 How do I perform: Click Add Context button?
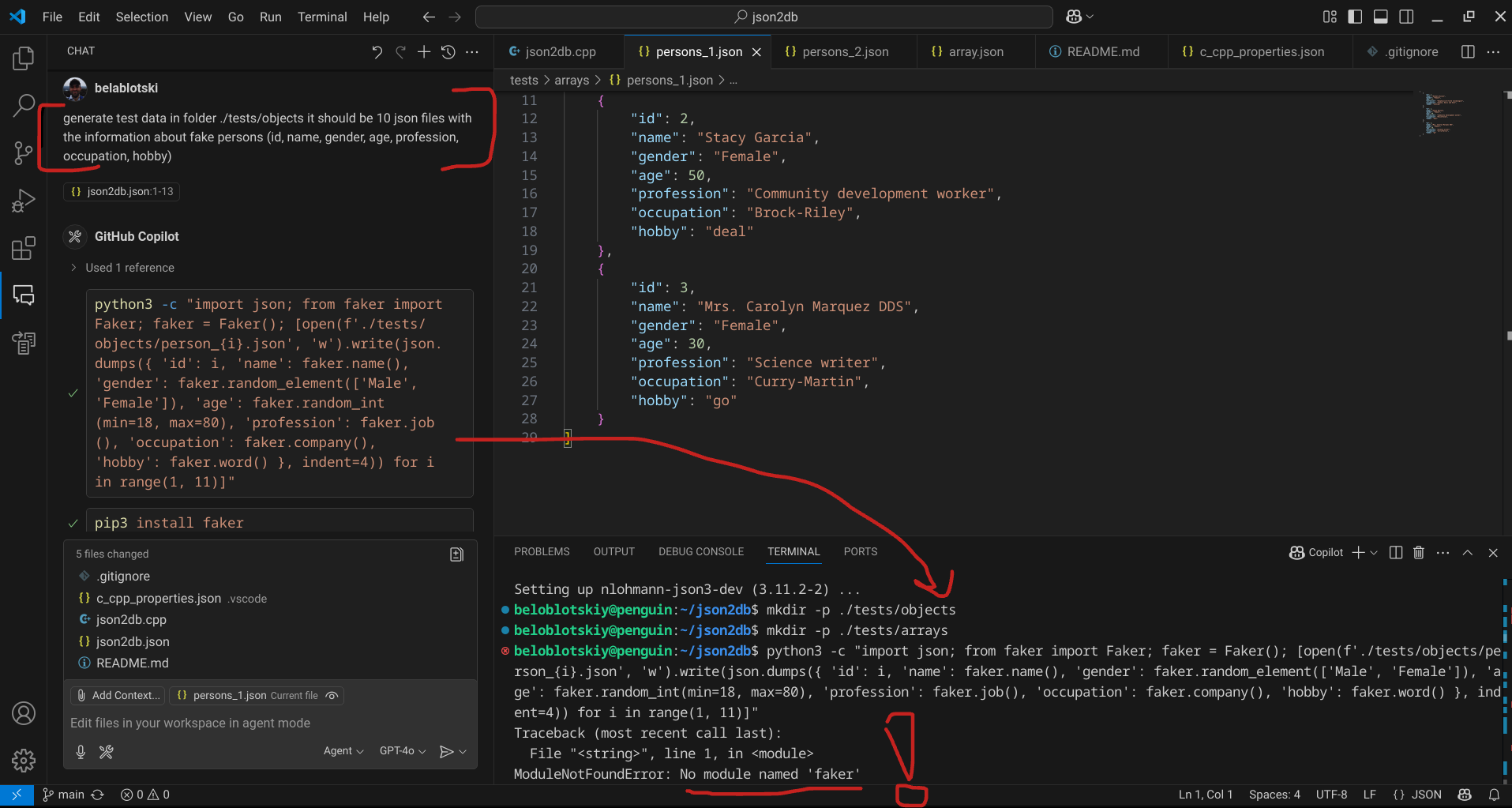click(118, 696)
